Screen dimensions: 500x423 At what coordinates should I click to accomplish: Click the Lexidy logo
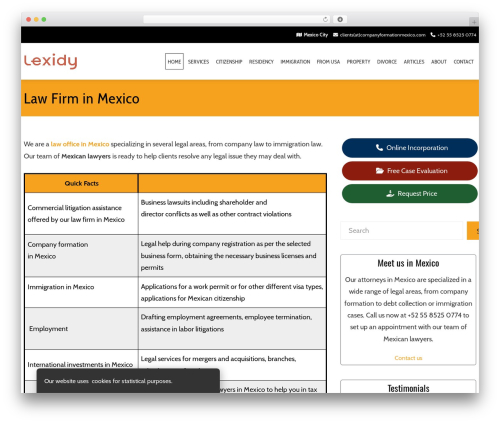(x=51, y=61)
